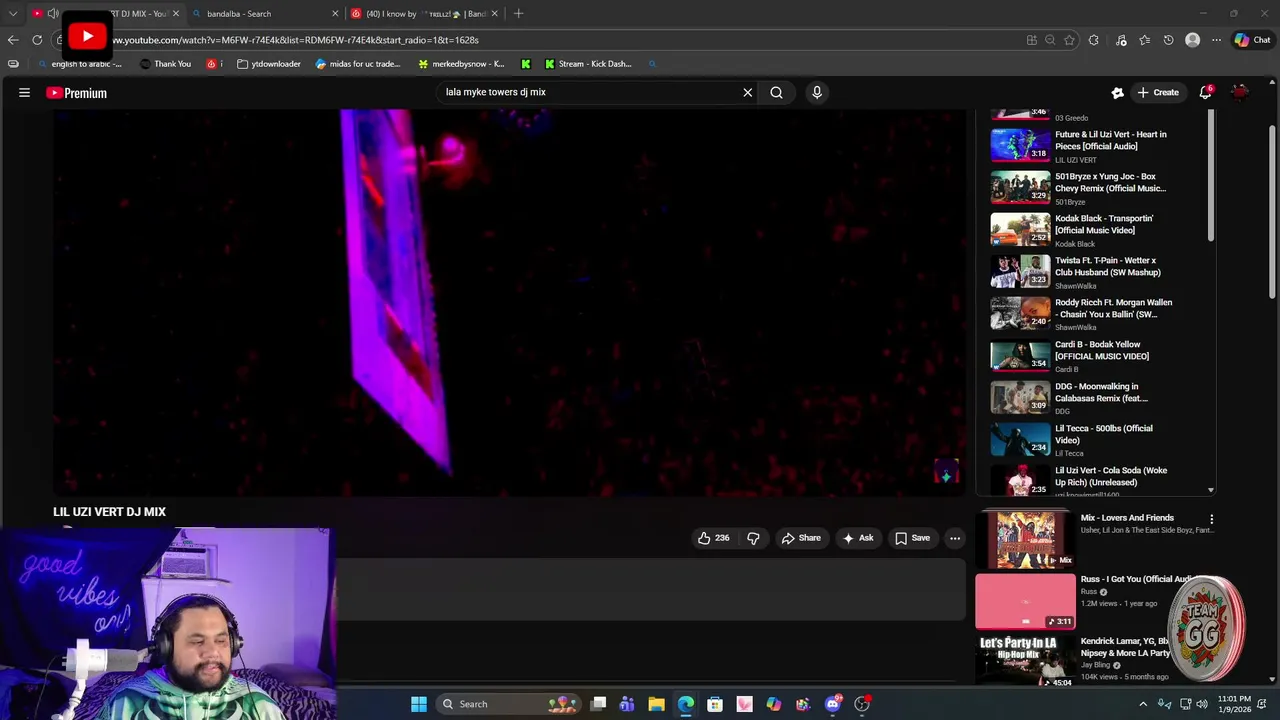
Task: Open the YouTube guide hamburger menu
Action: (24, 92)
